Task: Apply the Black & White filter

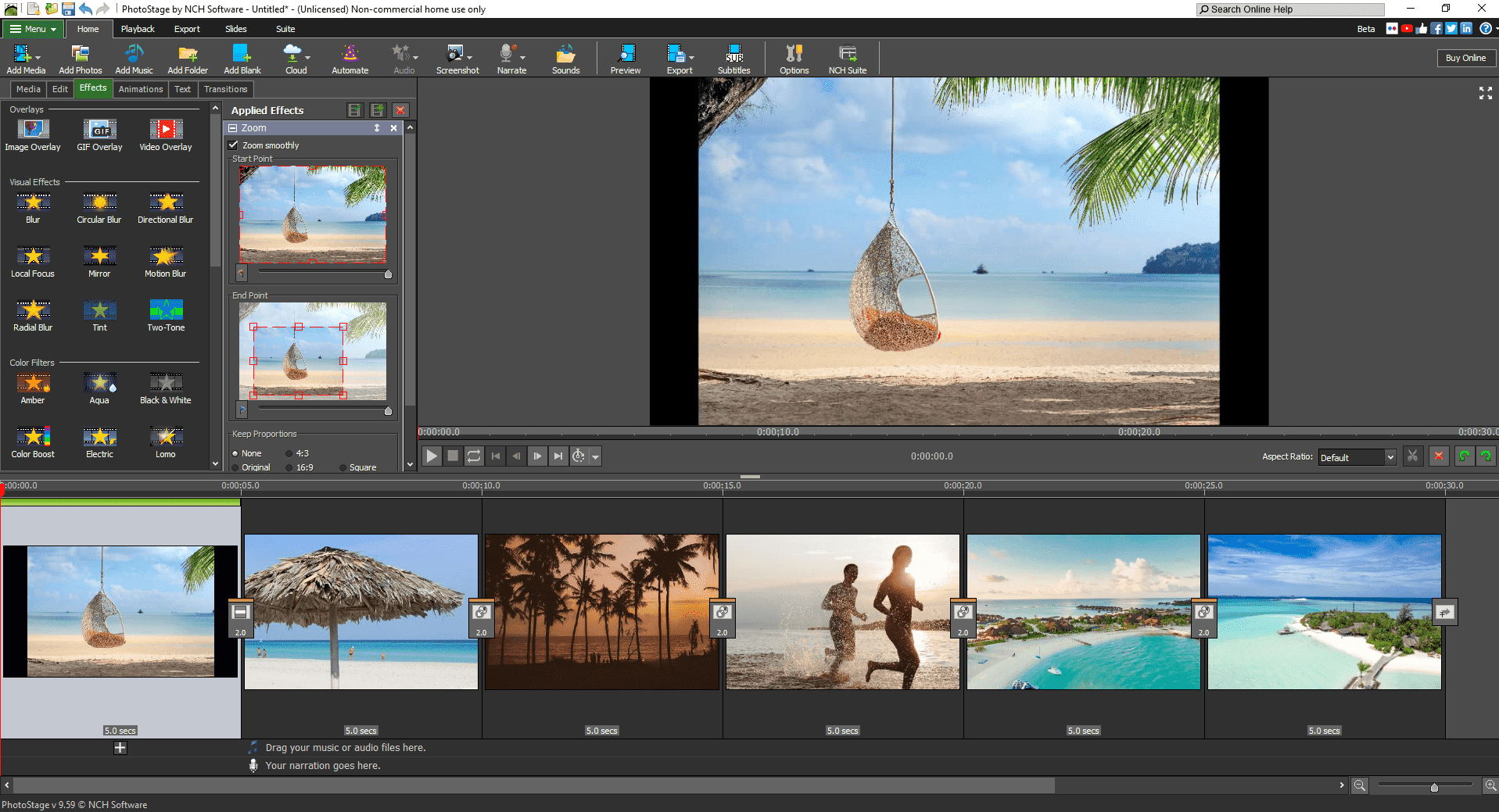Action: (x=166, y=389)
